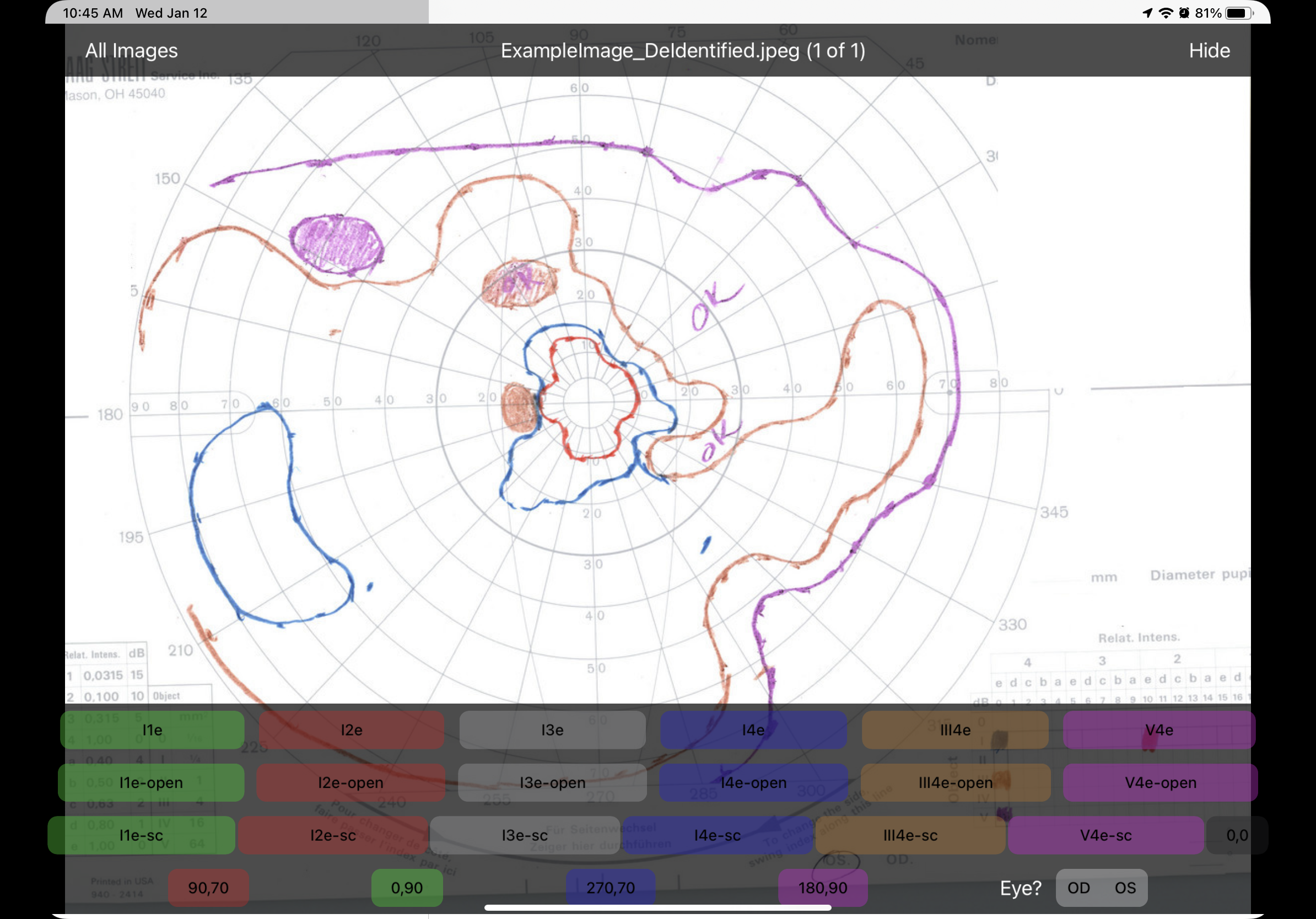Tap the red 90,70 calibration button

pyautogui.click(x=208, y=888)
